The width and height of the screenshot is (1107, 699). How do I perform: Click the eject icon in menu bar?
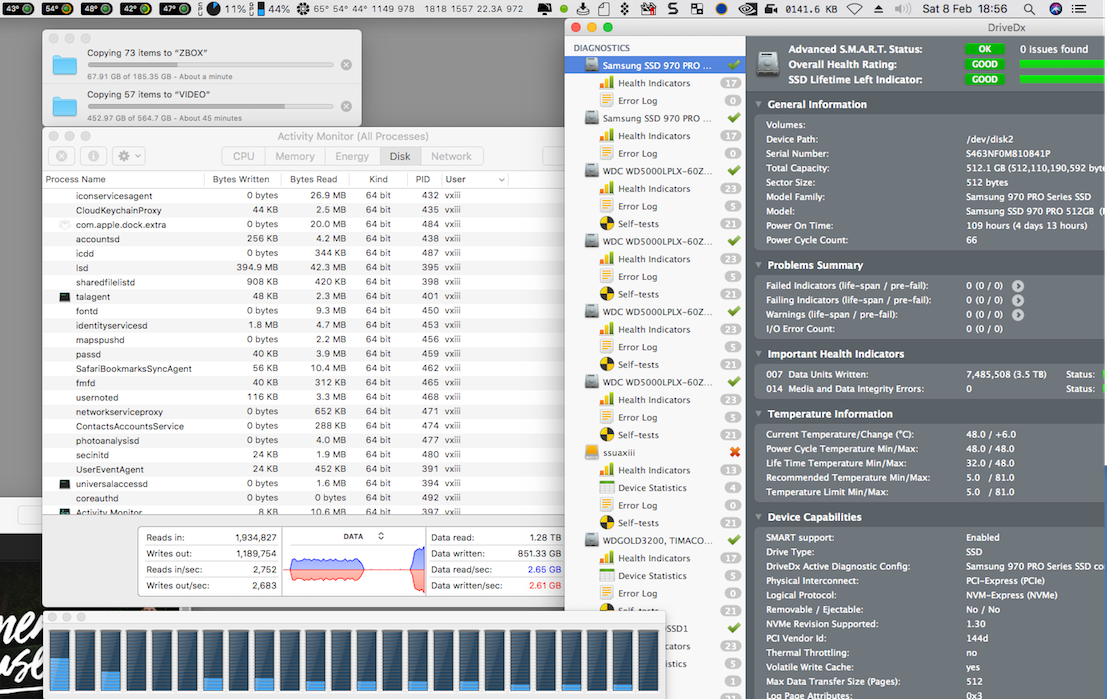(878, 9)
